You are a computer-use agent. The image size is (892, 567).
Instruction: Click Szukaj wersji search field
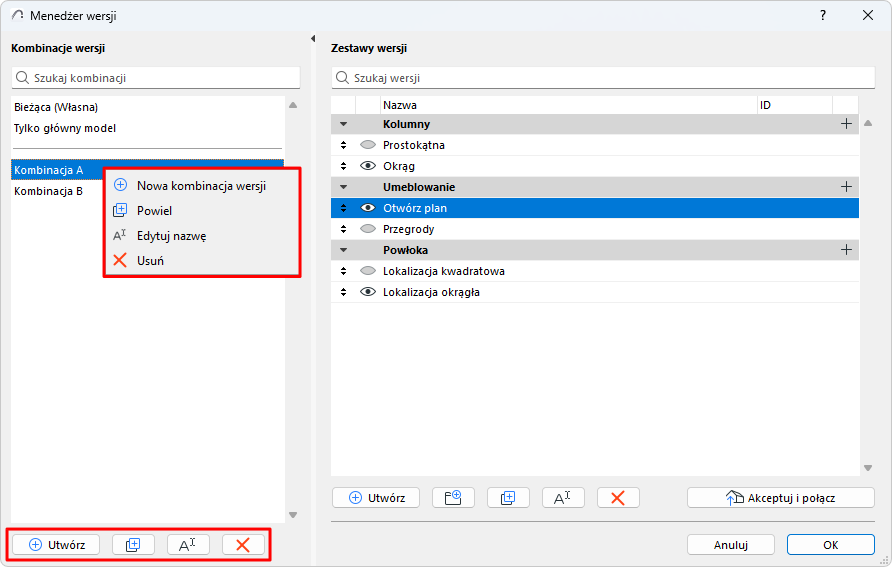click(x=603, y=78)
